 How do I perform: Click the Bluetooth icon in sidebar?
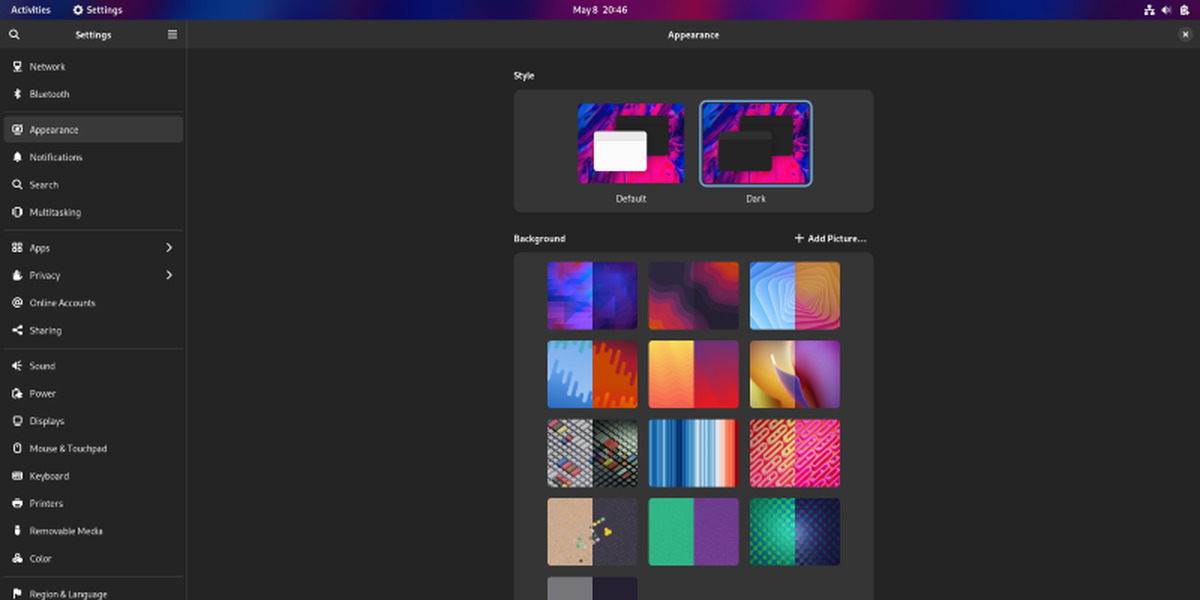tap(17, 94)
